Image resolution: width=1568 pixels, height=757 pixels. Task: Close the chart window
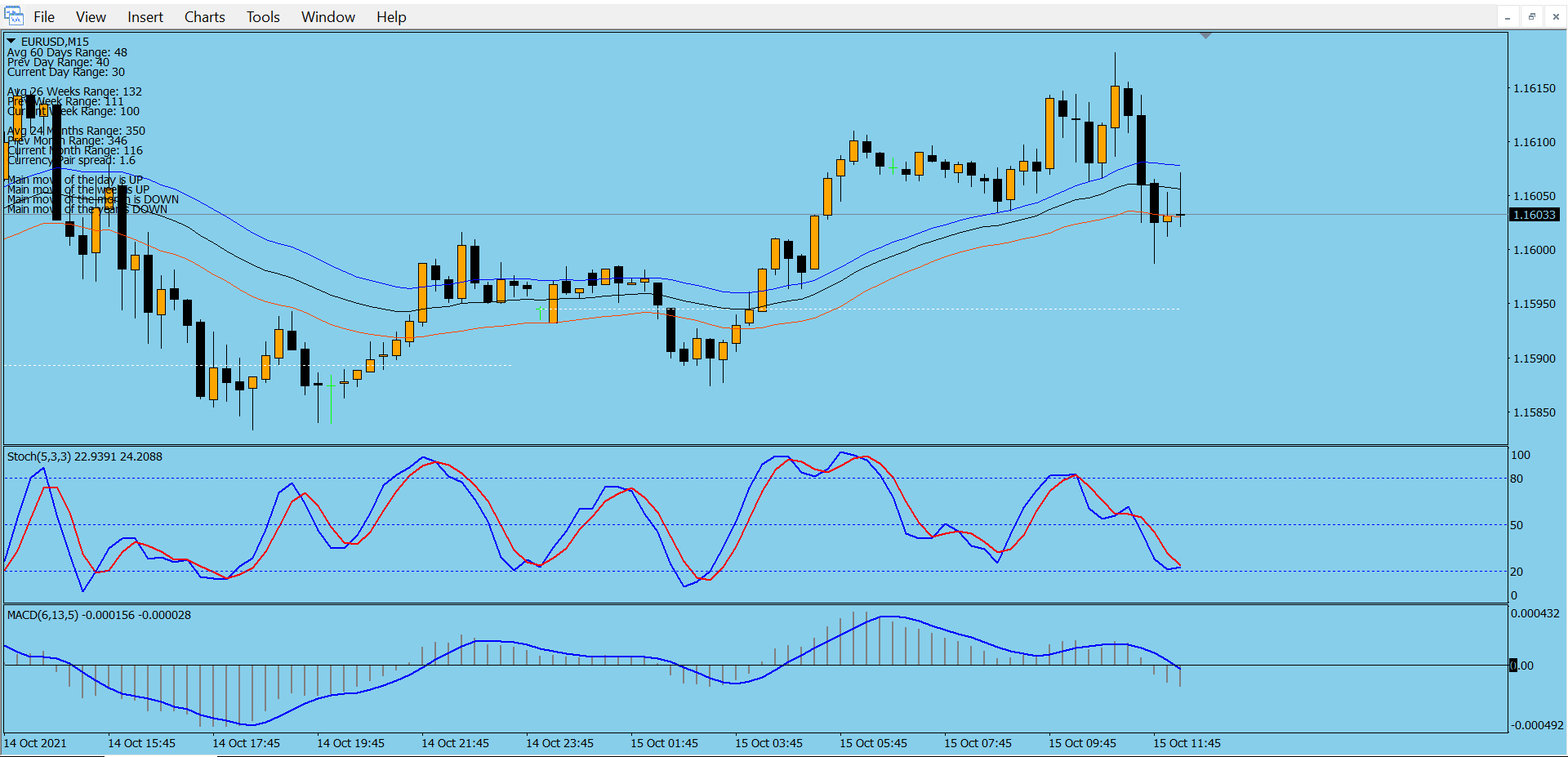(x=1556, y=17)
